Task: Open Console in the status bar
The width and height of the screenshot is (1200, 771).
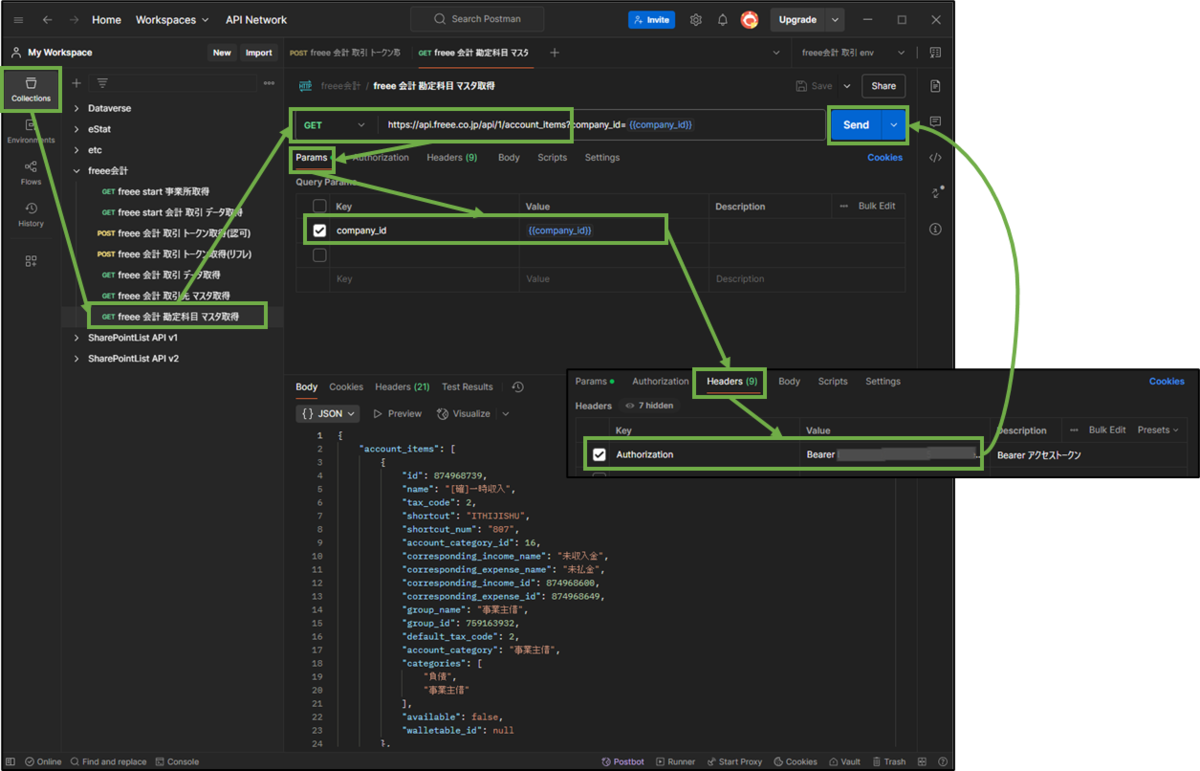Action: point(176,762)
